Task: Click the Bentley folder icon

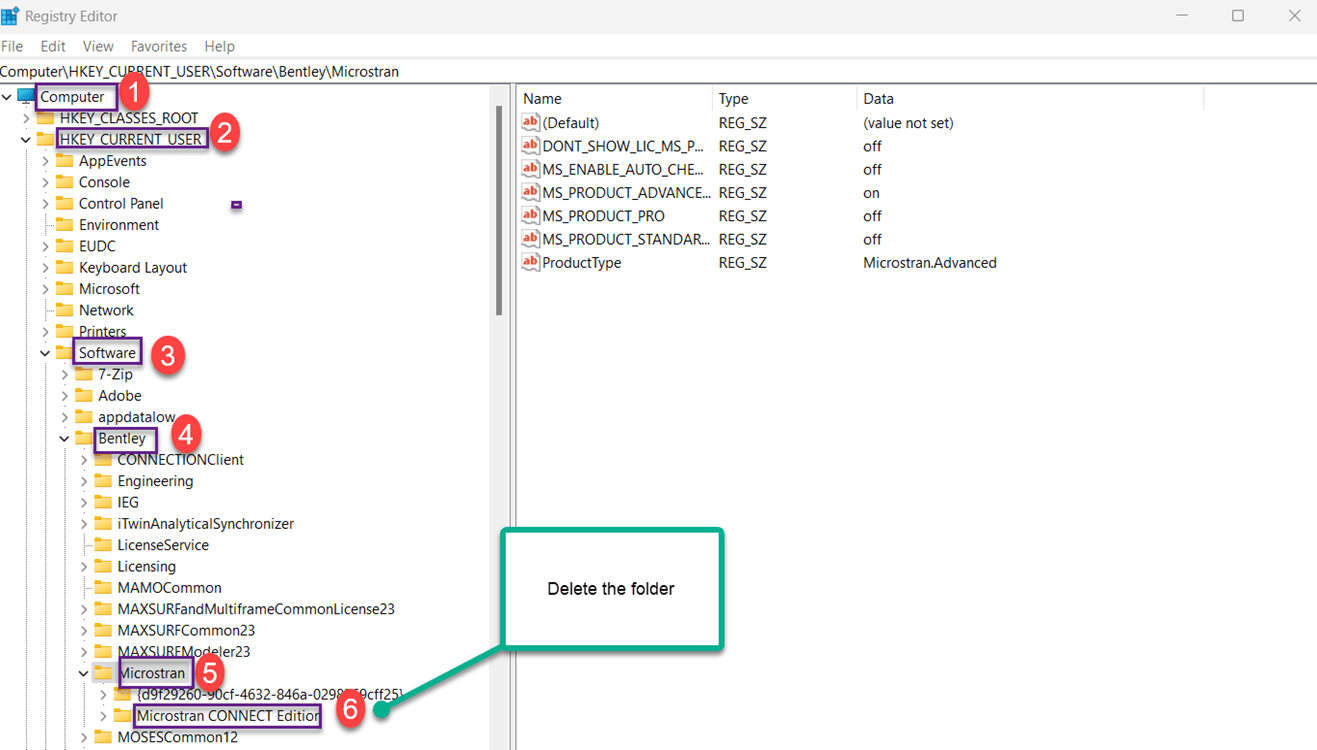Action: (x=85, y=438)
